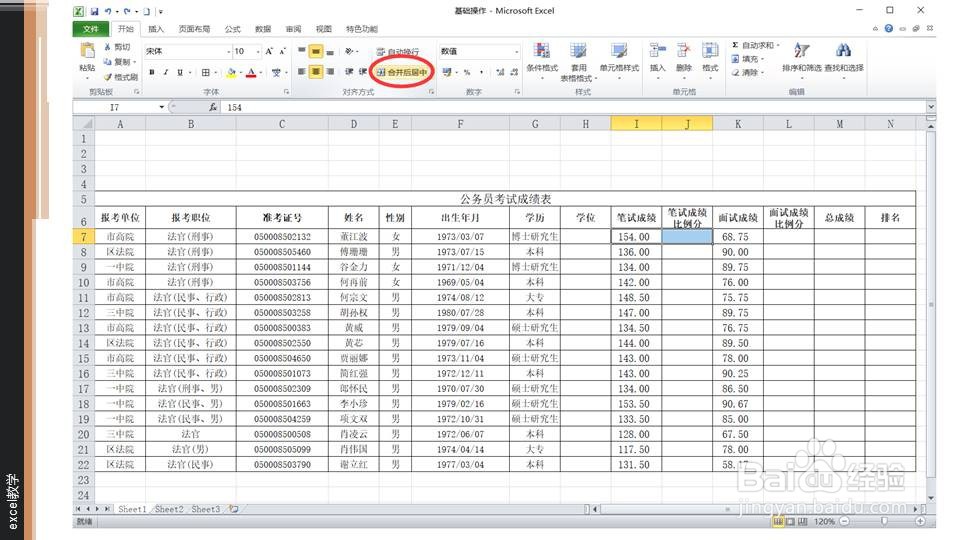Switch to the Sheet2 worksheet tab
Viewport: 960px width, 540px height.
pyautogui.click(x=169, y=509)
